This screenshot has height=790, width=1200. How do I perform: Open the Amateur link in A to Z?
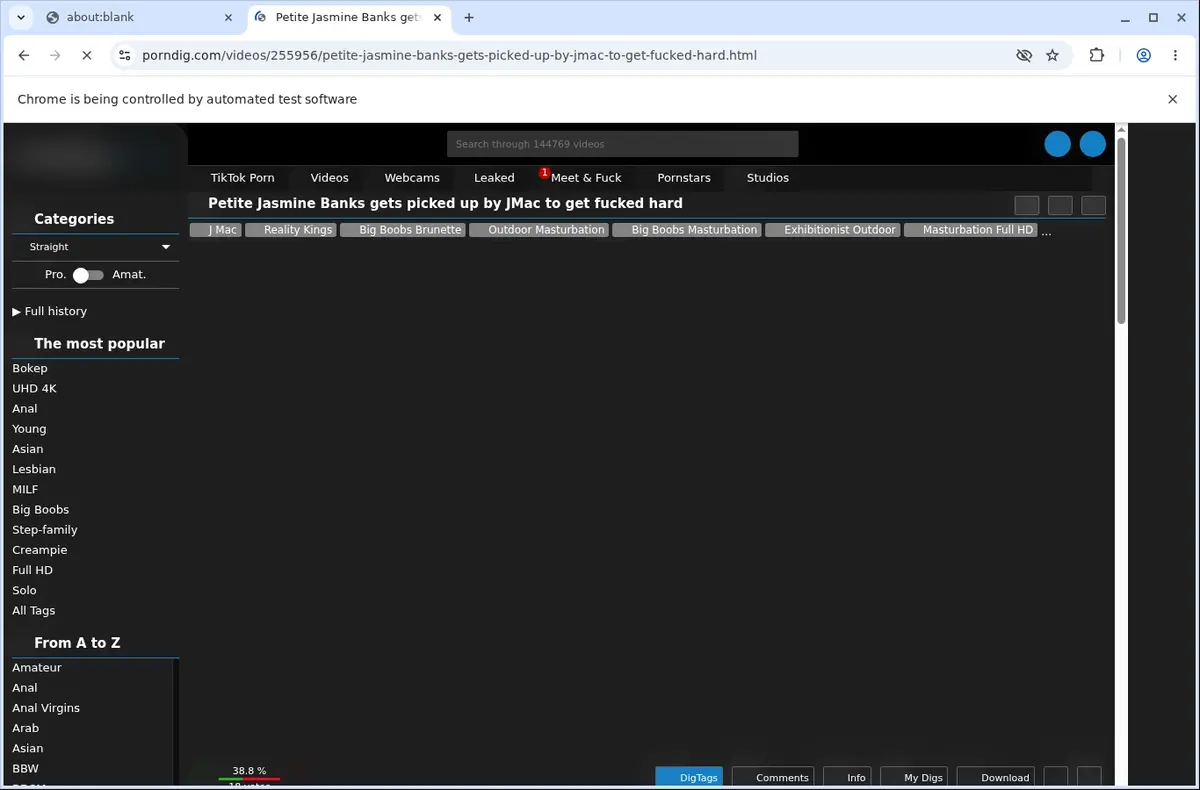coord(37,667)
